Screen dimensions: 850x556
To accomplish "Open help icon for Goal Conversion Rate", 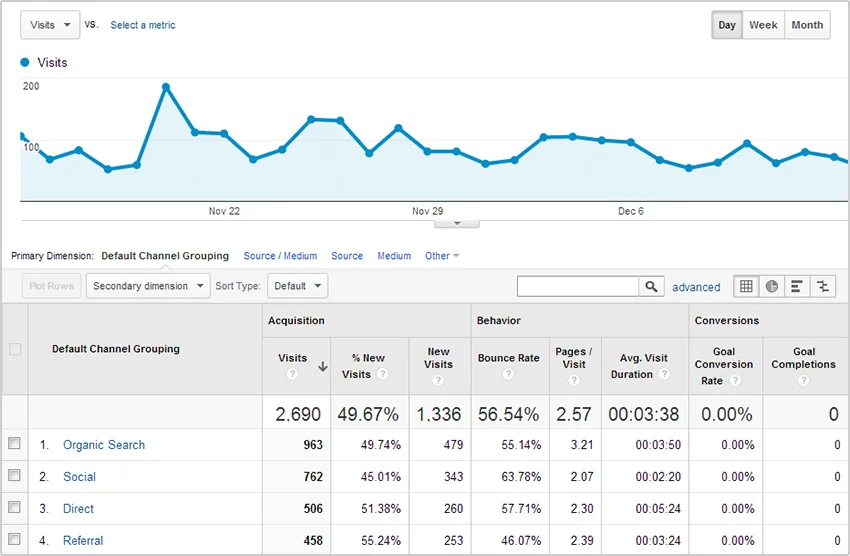I will tap(735, 380).
